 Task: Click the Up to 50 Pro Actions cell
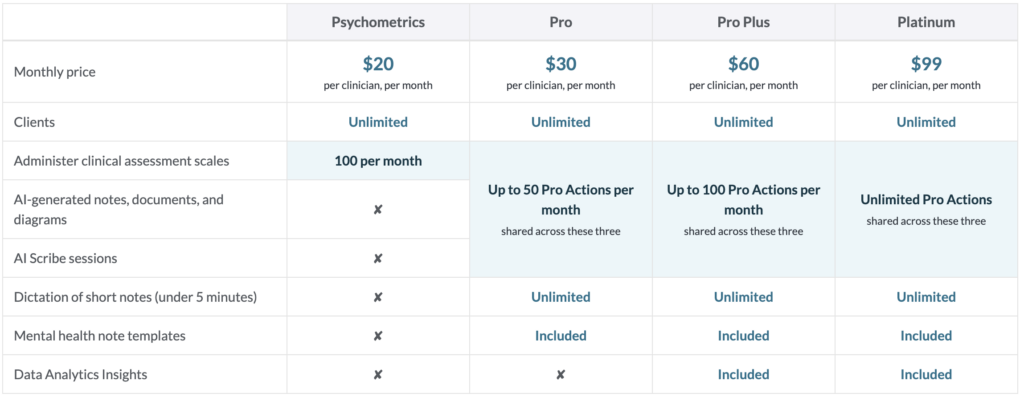point(560,209)
